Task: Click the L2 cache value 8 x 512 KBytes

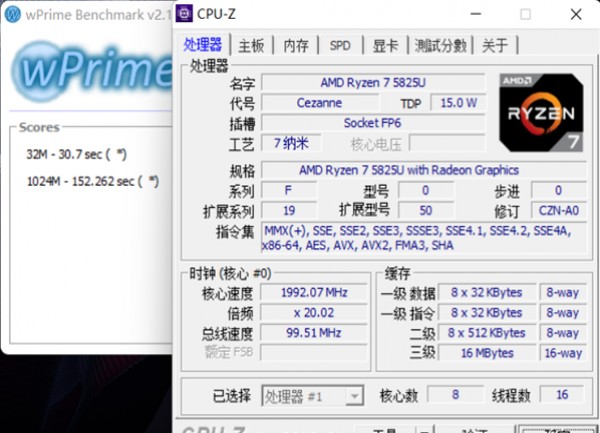Action: tap(487, 333)
